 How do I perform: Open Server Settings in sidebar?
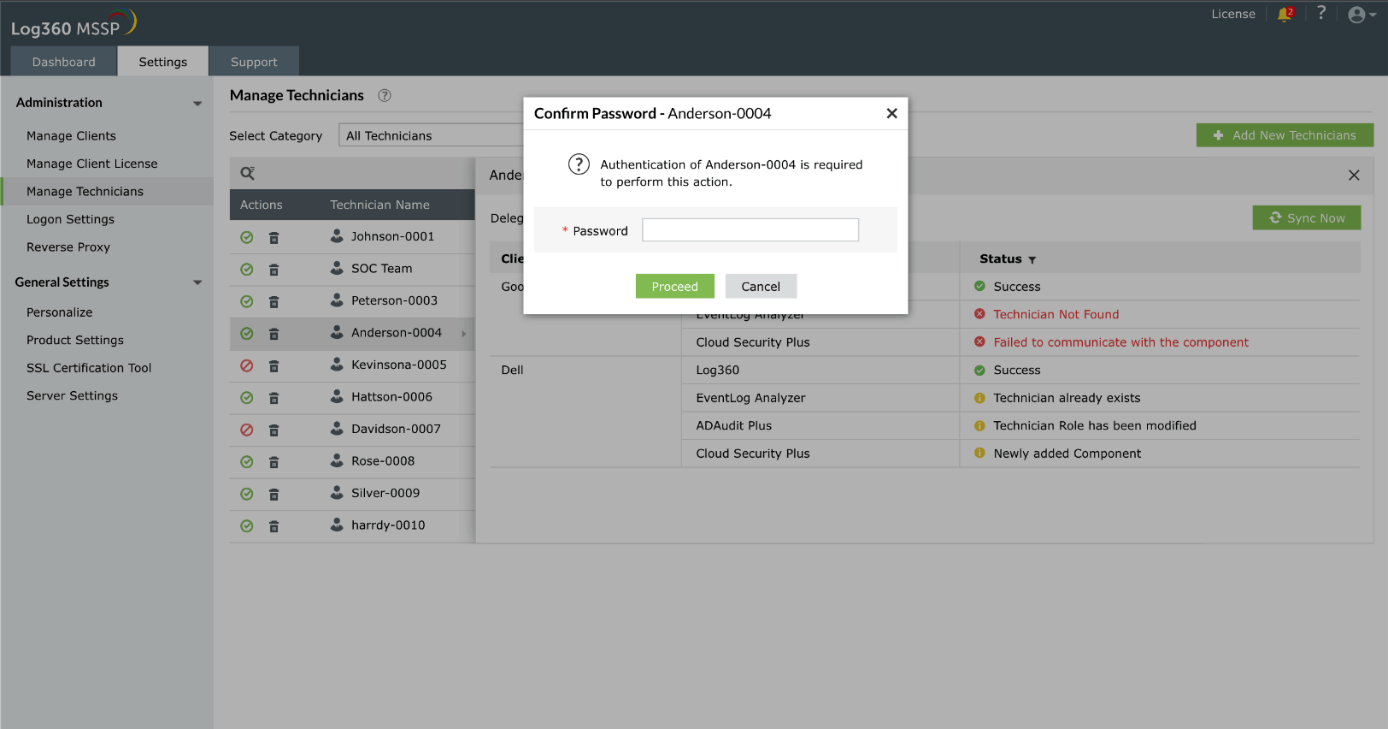(72, 397)
